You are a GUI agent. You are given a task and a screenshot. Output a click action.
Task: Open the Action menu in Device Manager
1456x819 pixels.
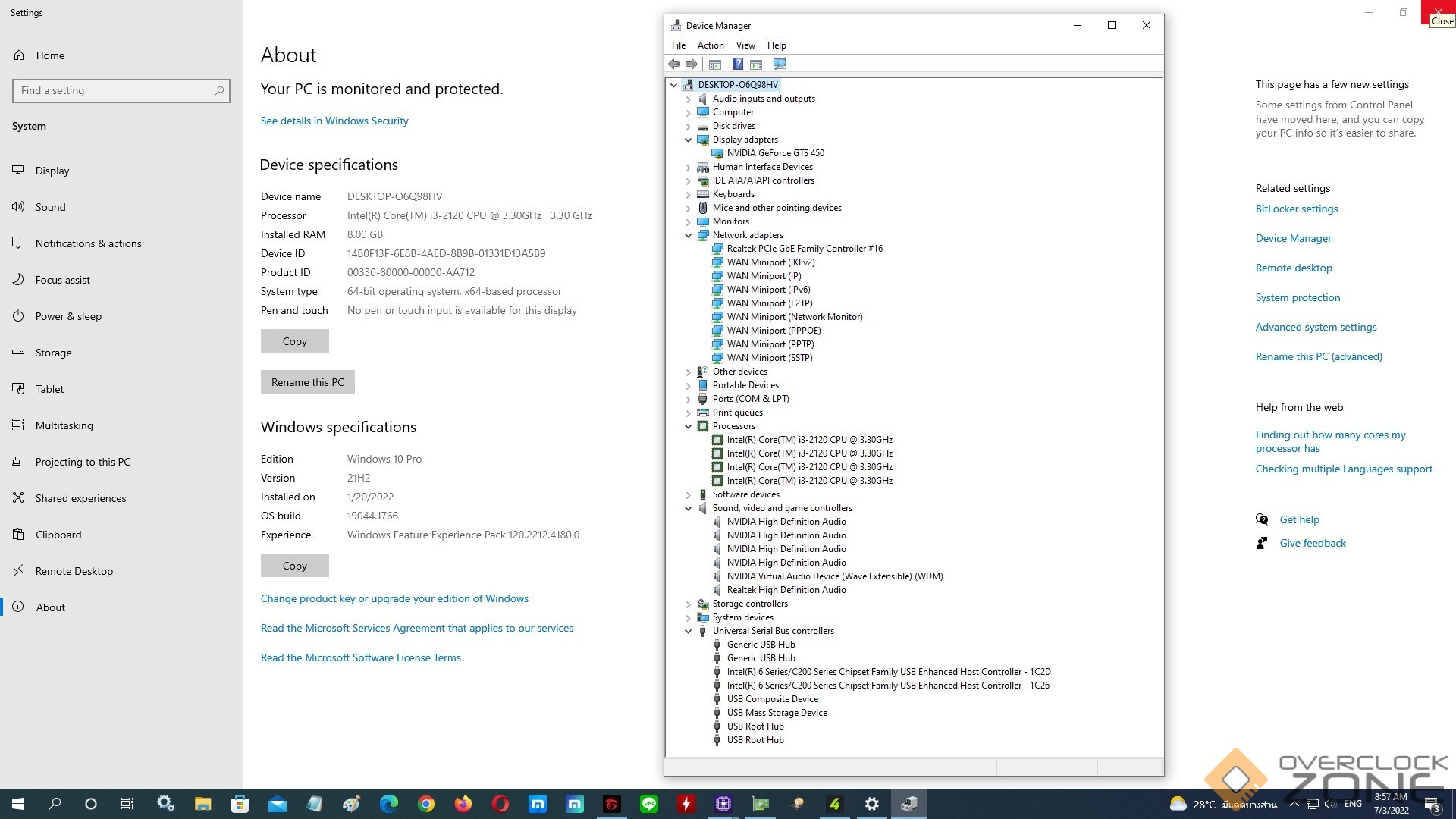point(710,45)
